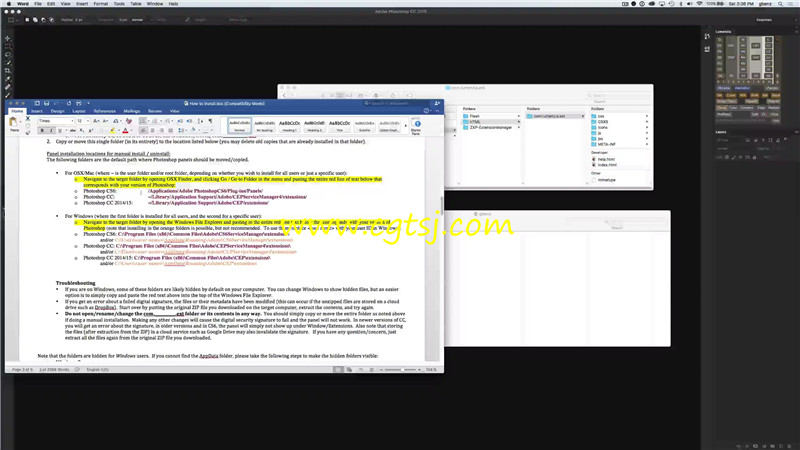Center align the paragraph in Word
Image resolution: width=800 pixels, height=450 pixels.
pos(152,131)
